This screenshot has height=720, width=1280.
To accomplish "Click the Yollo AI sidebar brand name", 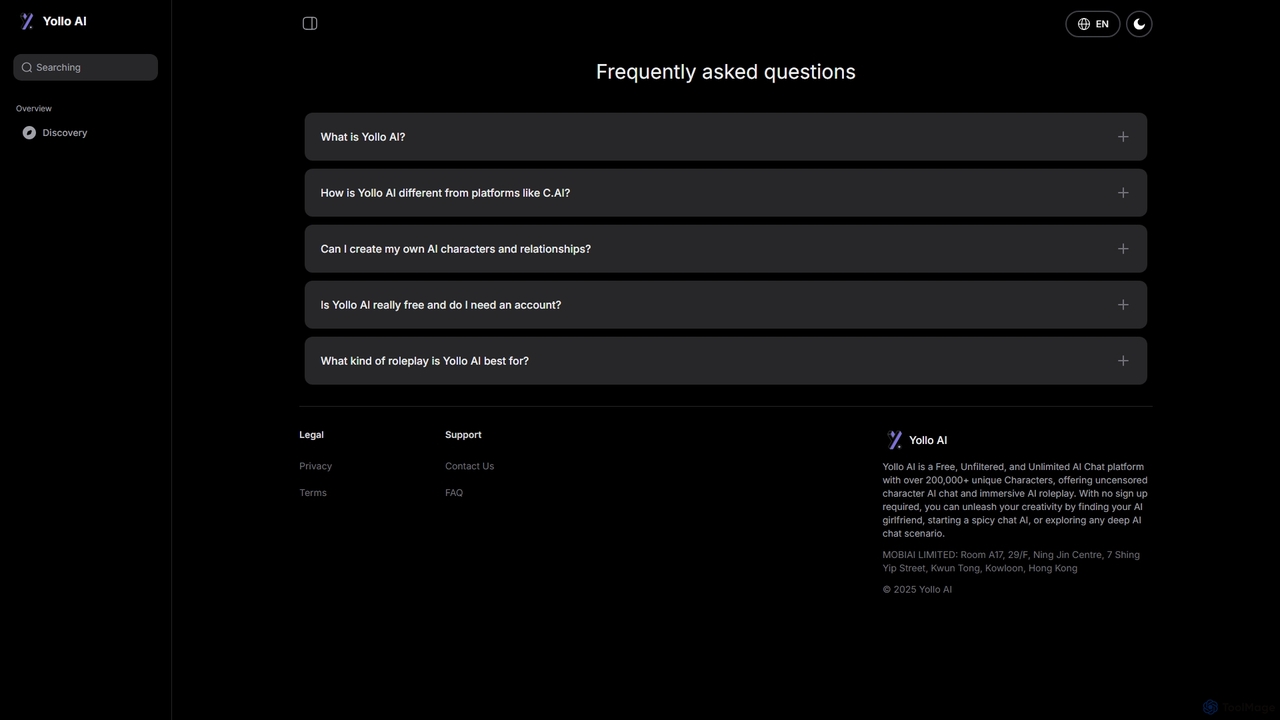I will [65, 21].
